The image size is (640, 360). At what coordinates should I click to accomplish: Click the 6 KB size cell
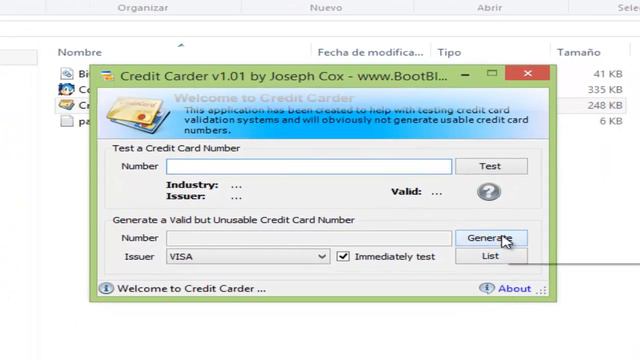click(611, 121)
